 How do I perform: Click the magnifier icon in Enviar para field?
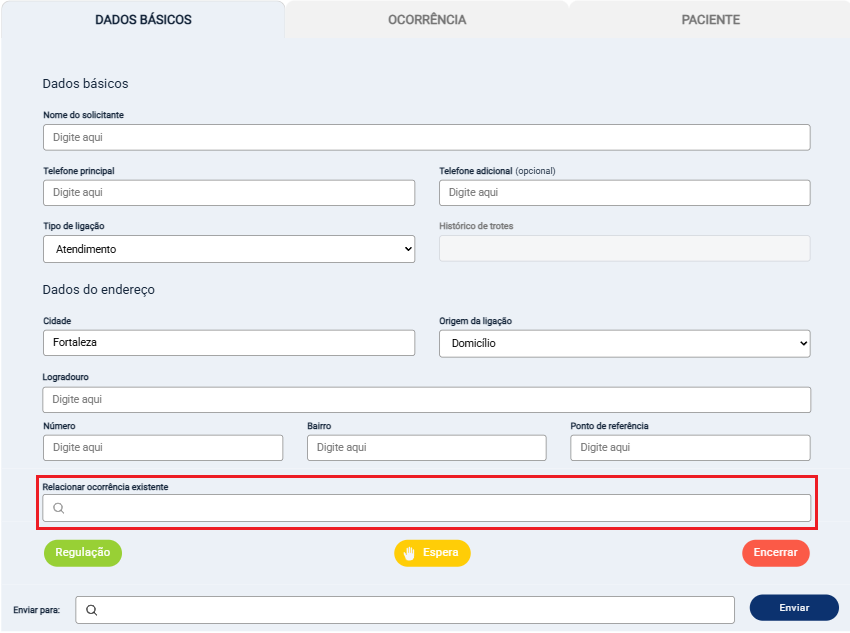point(91,610)
